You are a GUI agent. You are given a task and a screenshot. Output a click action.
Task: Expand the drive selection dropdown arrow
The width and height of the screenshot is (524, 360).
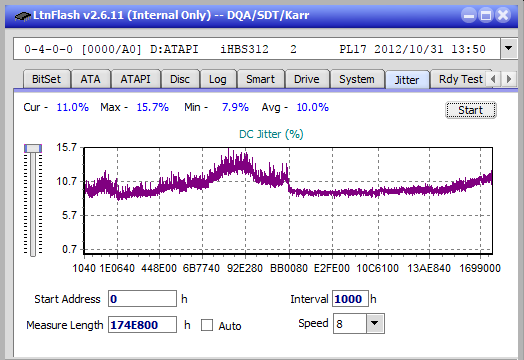[x=509, y=48]
